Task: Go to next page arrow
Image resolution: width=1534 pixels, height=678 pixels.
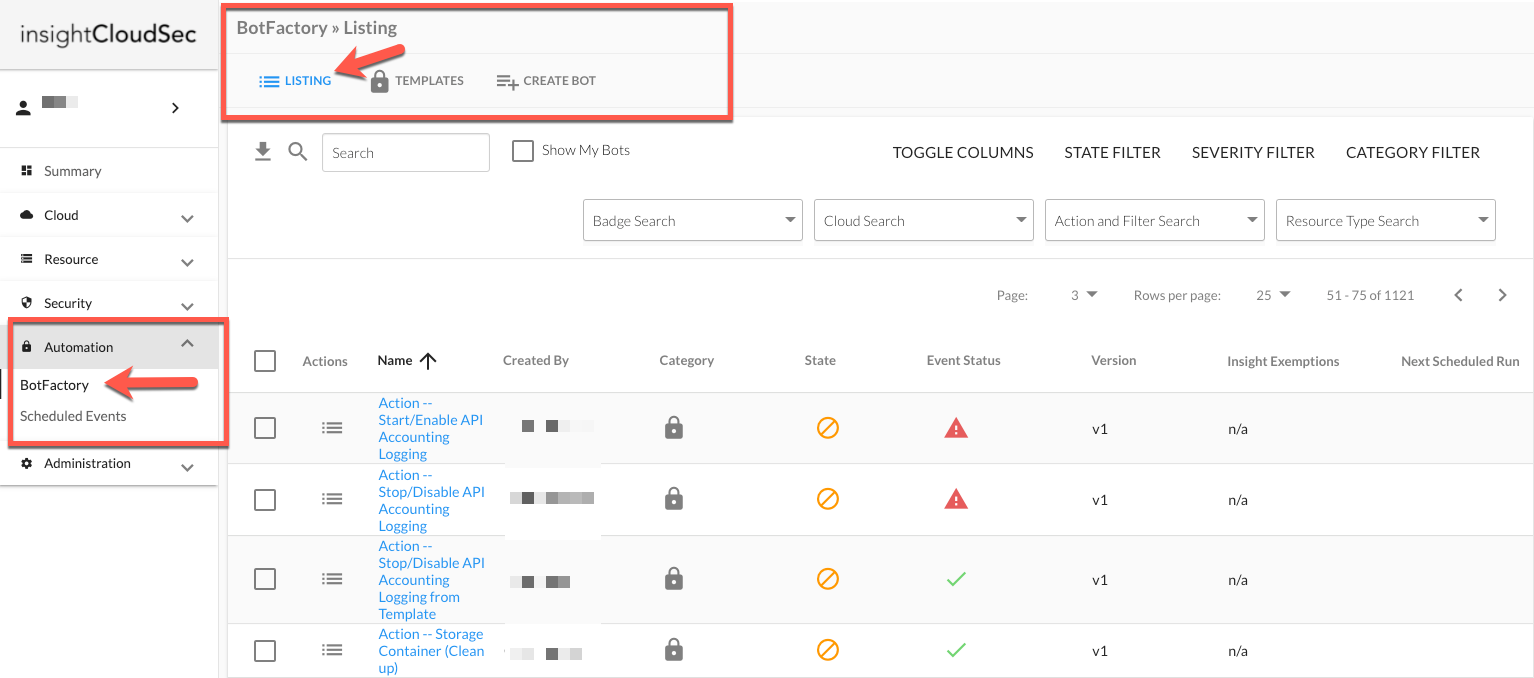Action: (x=1502, y=295)
